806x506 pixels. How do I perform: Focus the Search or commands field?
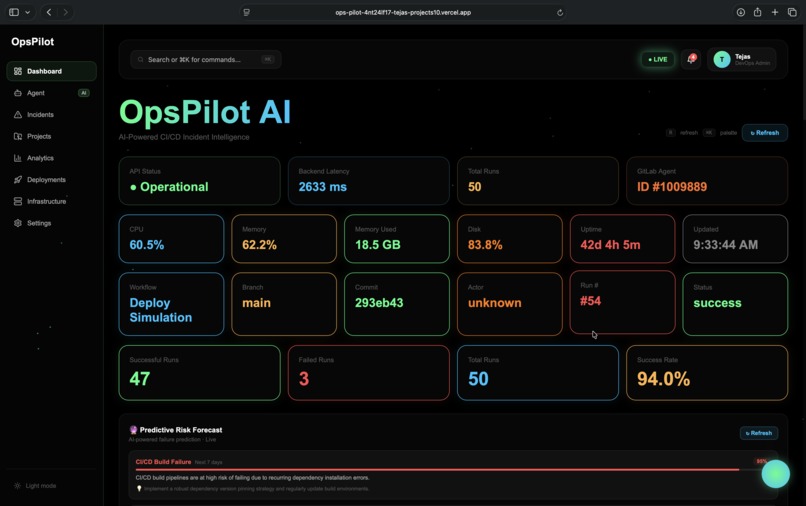(206, 60)
